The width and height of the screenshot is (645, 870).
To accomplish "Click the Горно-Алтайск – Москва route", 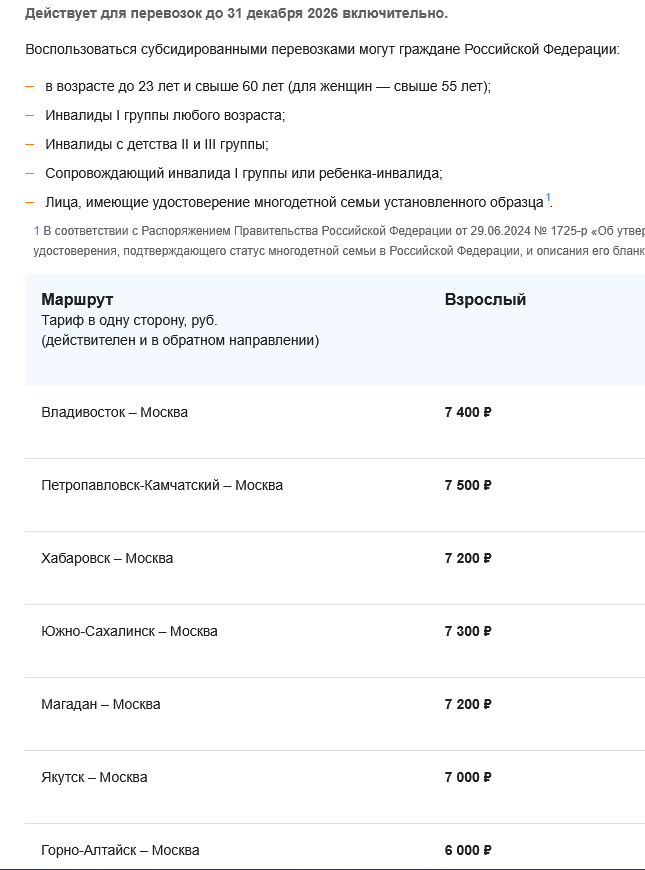I will click(x=120, y=850).
